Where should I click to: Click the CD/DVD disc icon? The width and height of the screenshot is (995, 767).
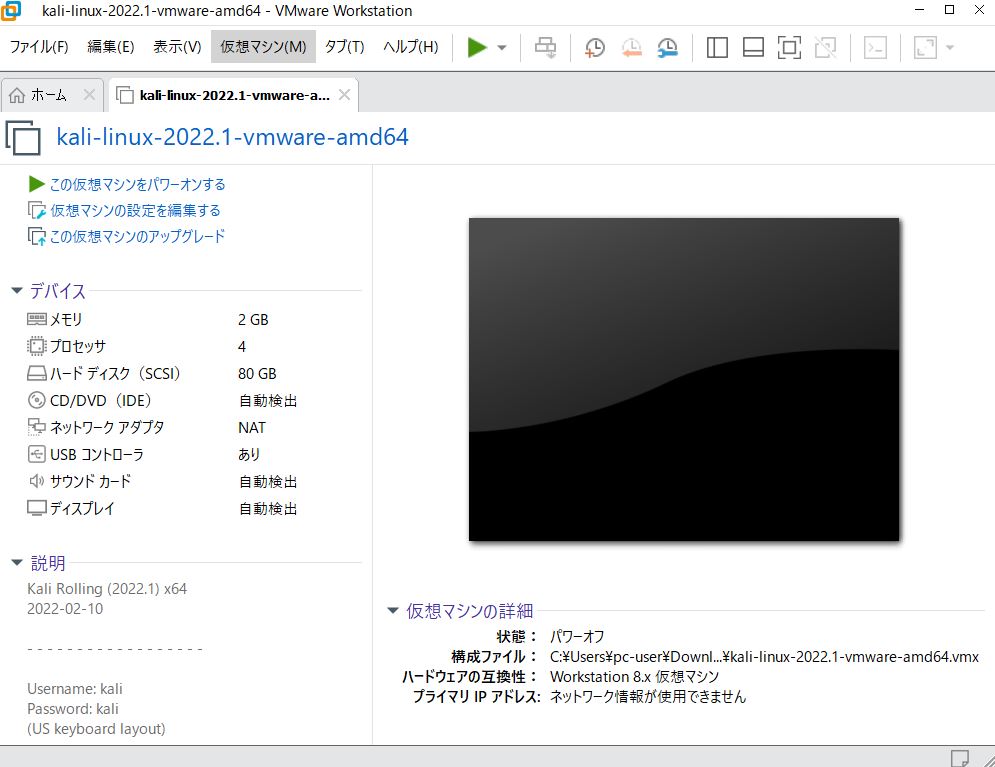[37, 400]
